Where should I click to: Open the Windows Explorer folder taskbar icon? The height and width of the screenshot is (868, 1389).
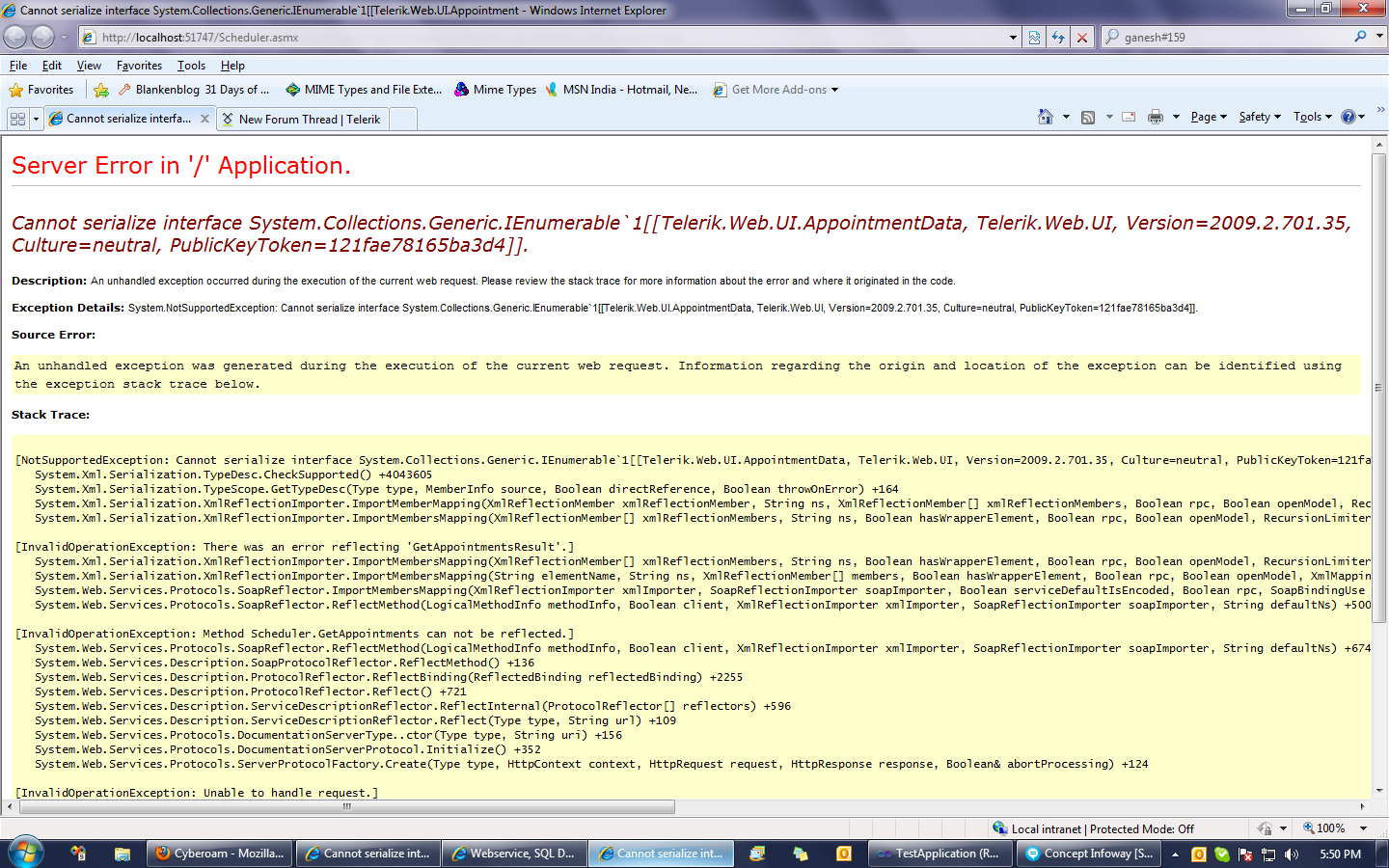(122, 854)
